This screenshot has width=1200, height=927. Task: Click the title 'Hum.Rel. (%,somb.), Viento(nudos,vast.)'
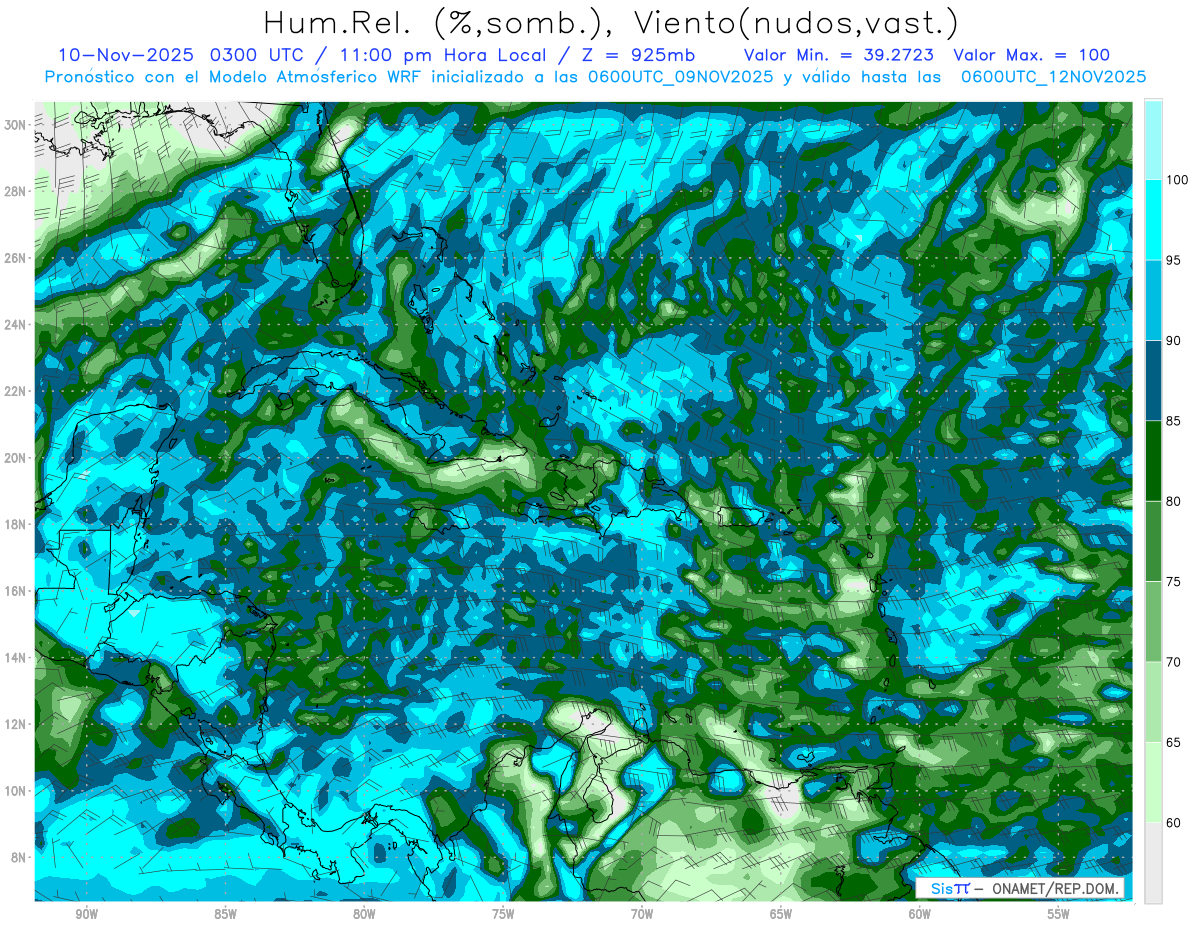[x=610, y=23]
